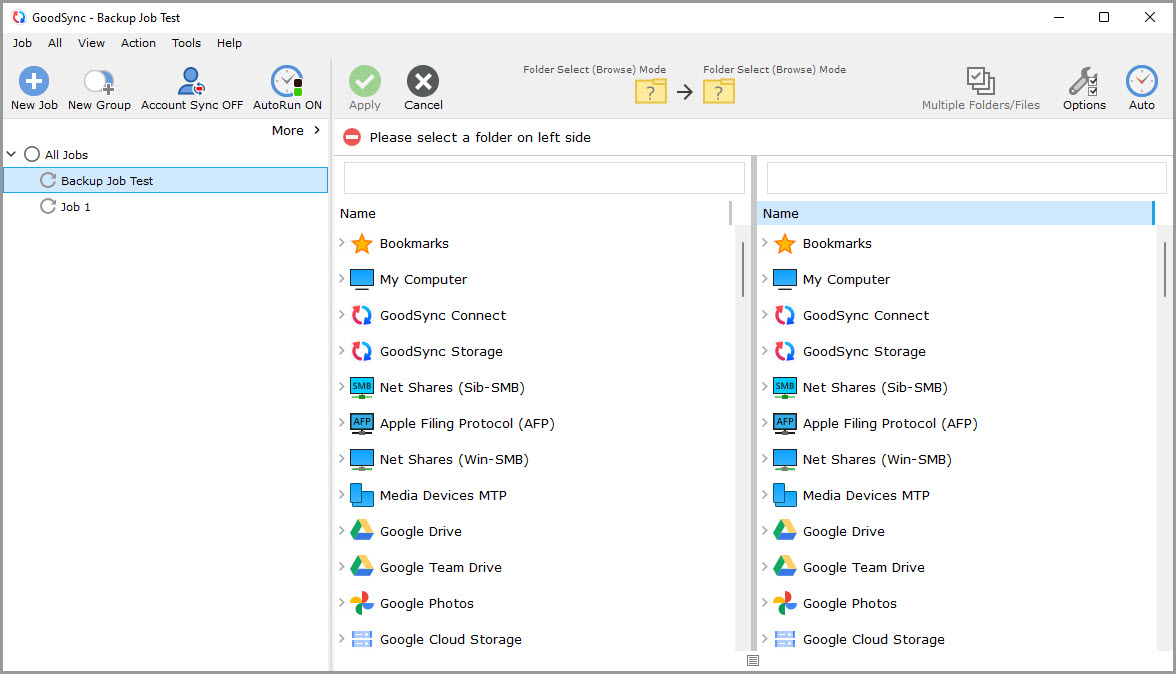Collapse the All Jobs tree
Viewport: 1176px width, 674px height.
pyautogui.click(x=12, y=155)
